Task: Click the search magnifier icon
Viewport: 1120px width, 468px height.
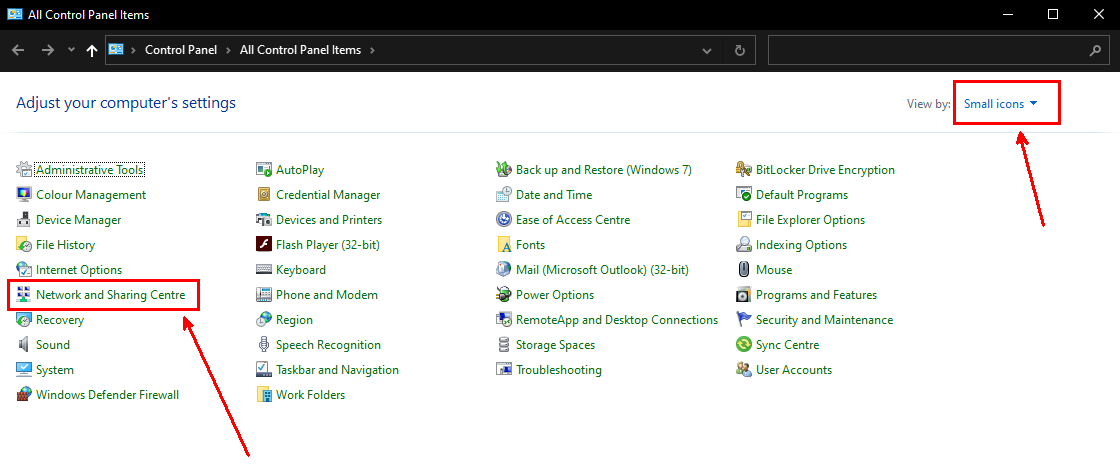Action: pos(1096,51)
